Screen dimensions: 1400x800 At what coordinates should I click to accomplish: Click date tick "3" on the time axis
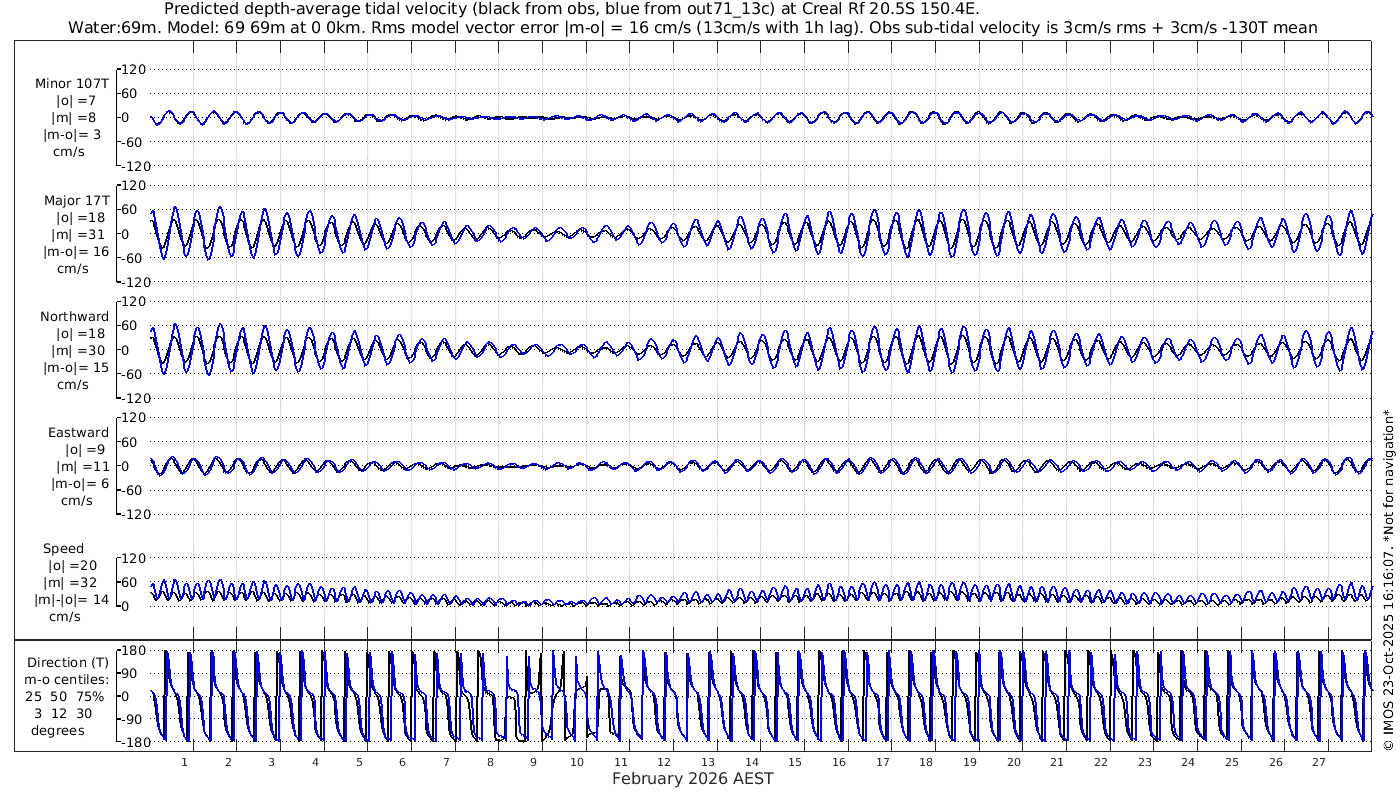pos(271,762)
